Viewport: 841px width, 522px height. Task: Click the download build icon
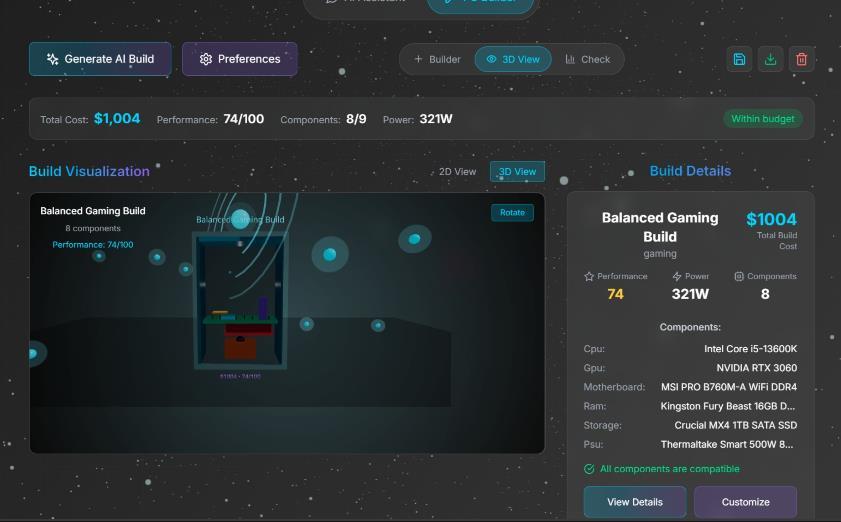coord(770,59)
